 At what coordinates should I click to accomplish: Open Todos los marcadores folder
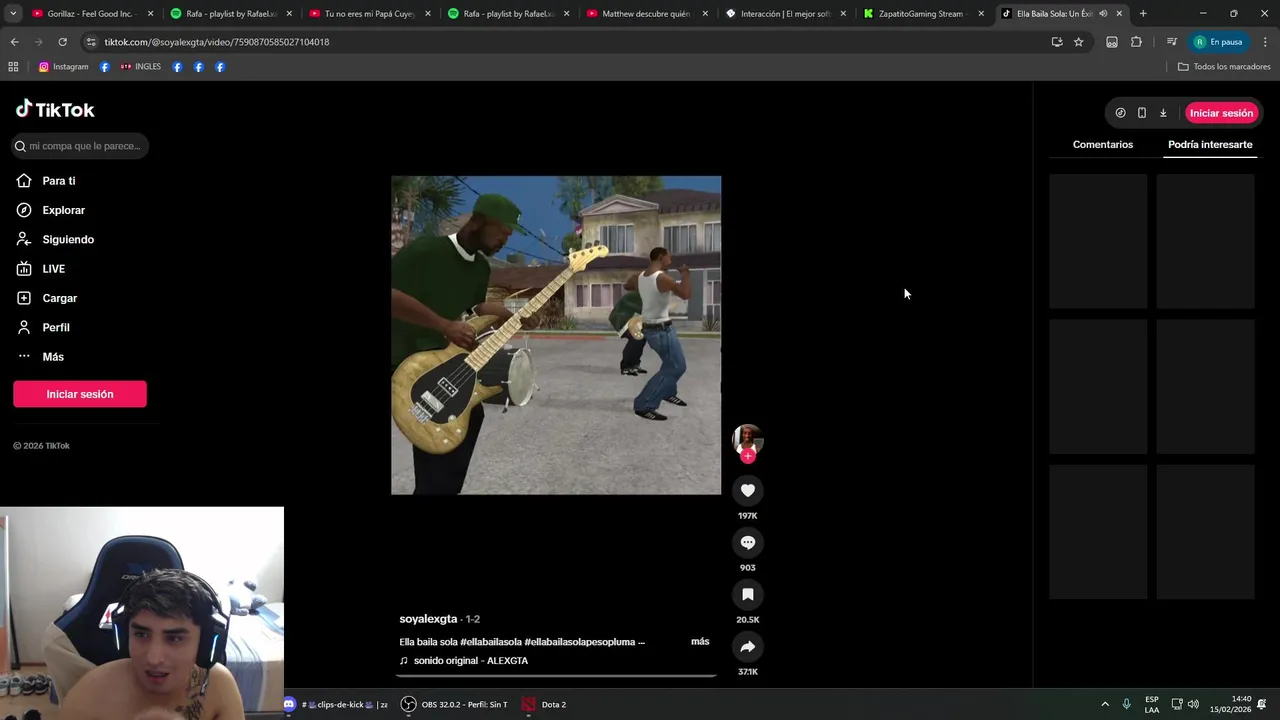pos(1224,67)
